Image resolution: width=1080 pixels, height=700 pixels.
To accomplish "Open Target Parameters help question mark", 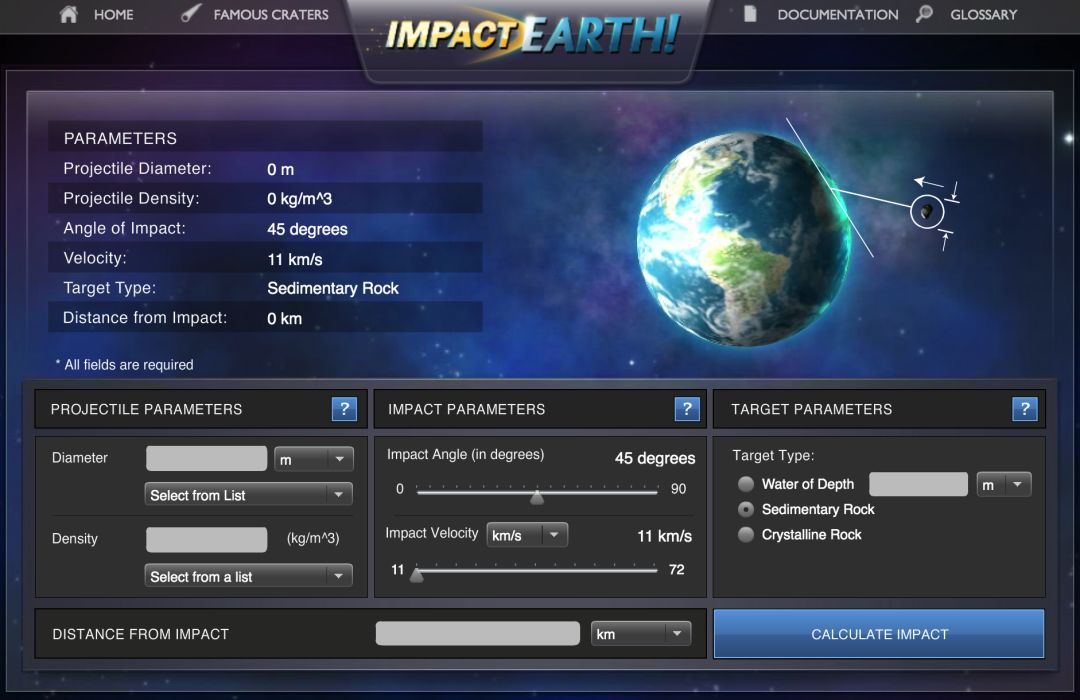I will (x=1025, y=409).
